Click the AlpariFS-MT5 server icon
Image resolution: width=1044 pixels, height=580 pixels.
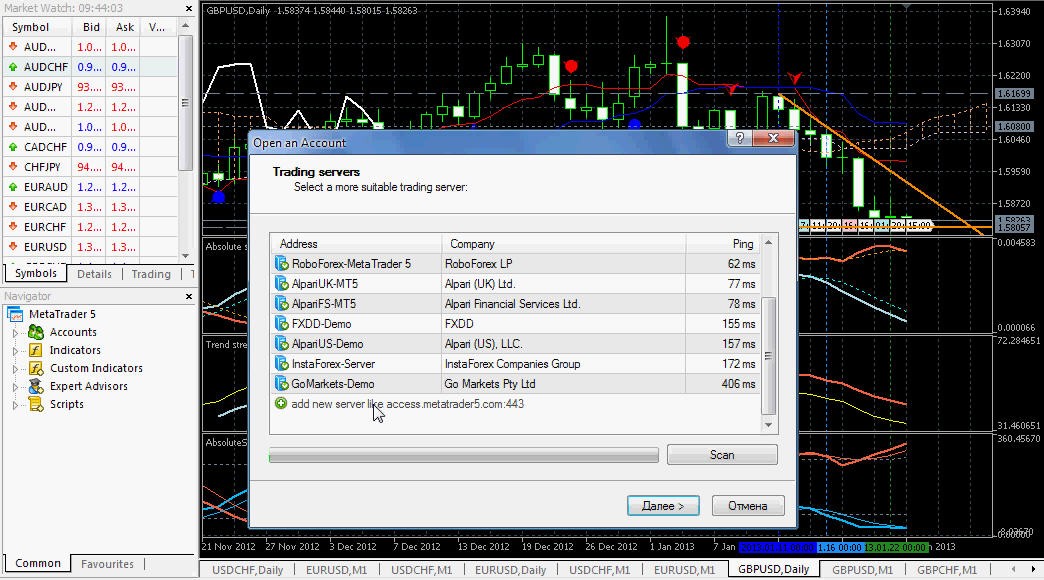pyautogui.click(x=281, y=304)
